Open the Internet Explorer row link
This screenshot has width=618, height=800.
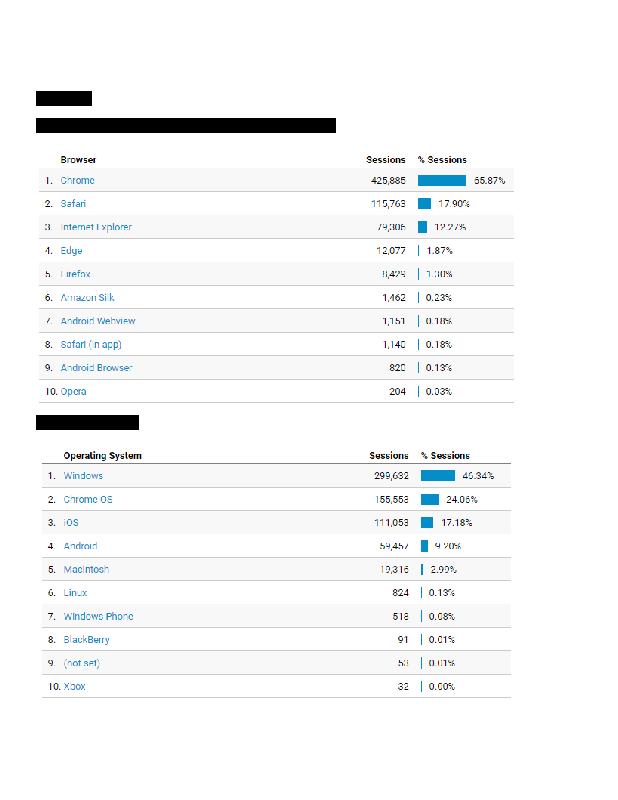tap(96, 227)
